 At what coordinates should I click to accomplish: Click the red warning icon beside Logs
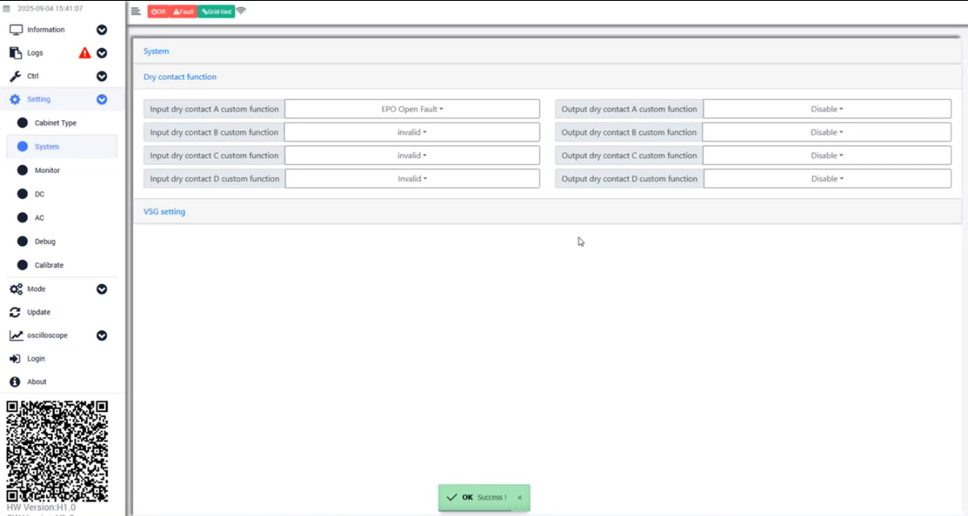tap(85, 53)
